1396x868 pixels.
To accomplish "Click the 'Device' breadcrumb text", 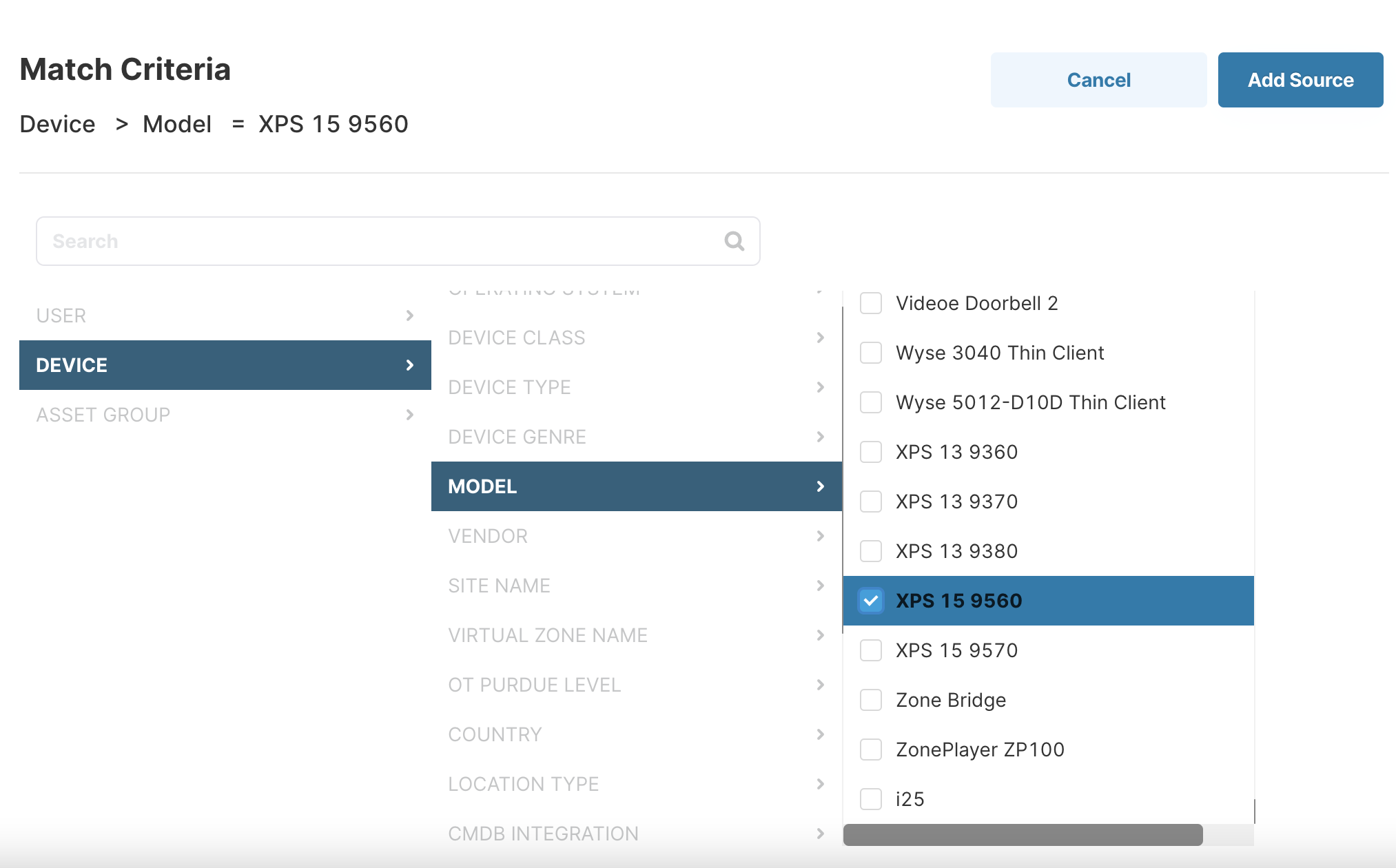I will [57, 124].
